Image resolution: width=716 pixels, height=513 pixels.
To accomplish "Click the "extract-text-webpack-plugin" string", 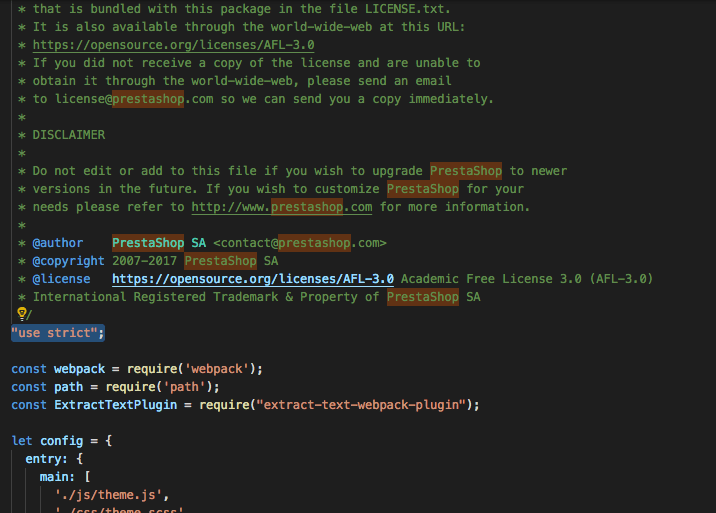I will [x=361, y=405].
